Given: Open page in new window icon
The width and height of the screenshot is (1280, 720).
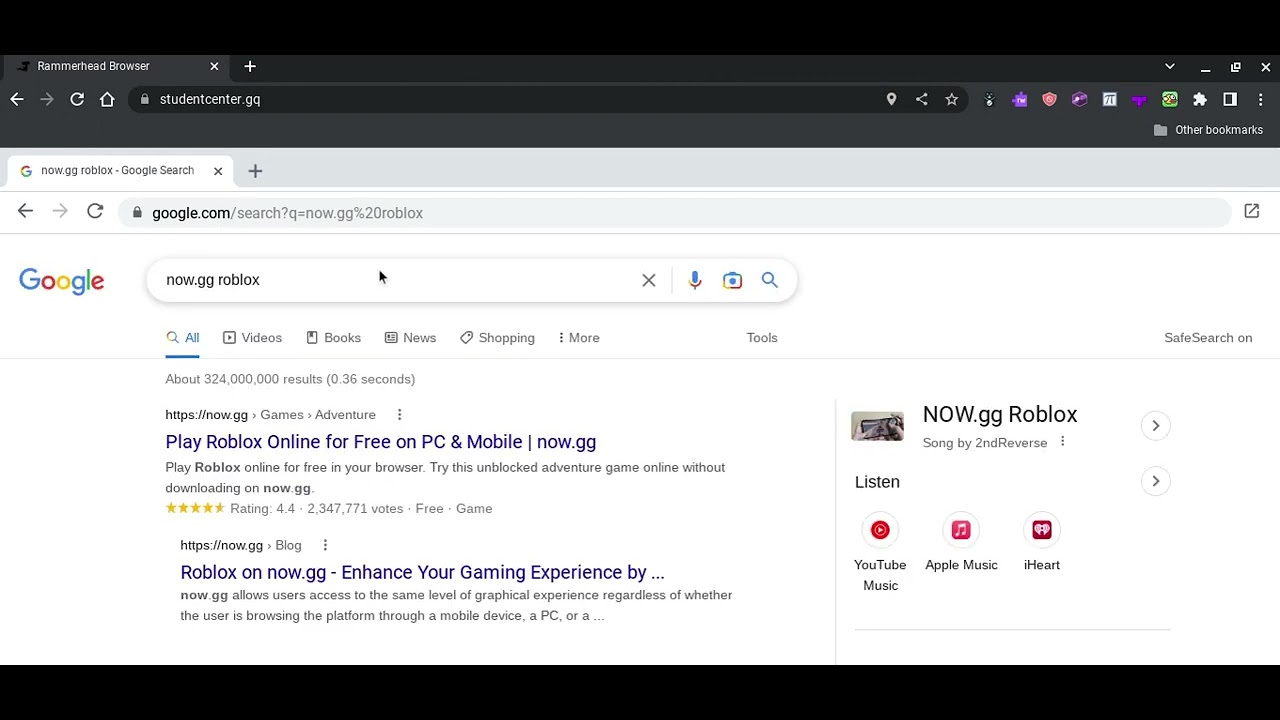Looking at the screenshot, I should [1251, 211].
